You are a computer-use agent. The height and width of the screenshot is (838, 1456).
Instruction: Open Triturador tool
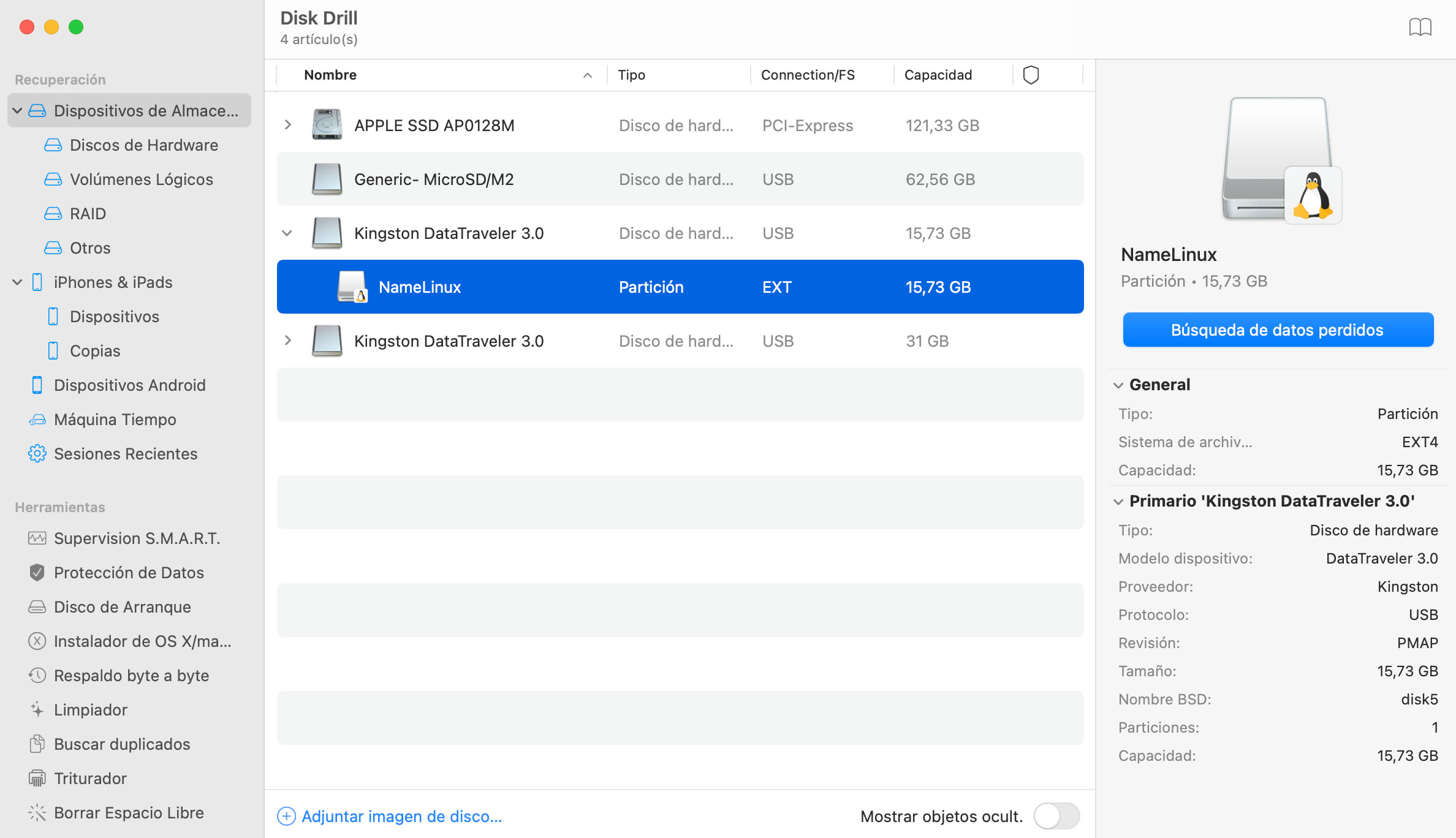[90, 778]
